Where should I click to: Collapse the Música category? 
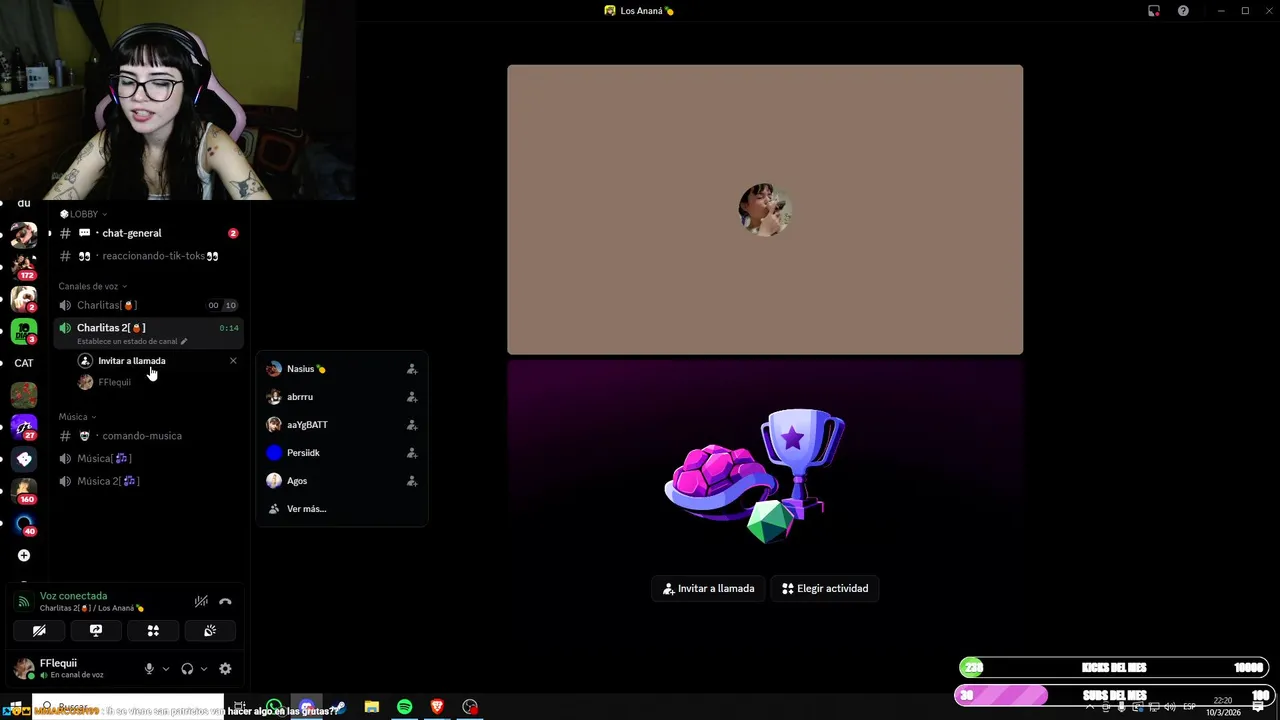coord(77,417)
